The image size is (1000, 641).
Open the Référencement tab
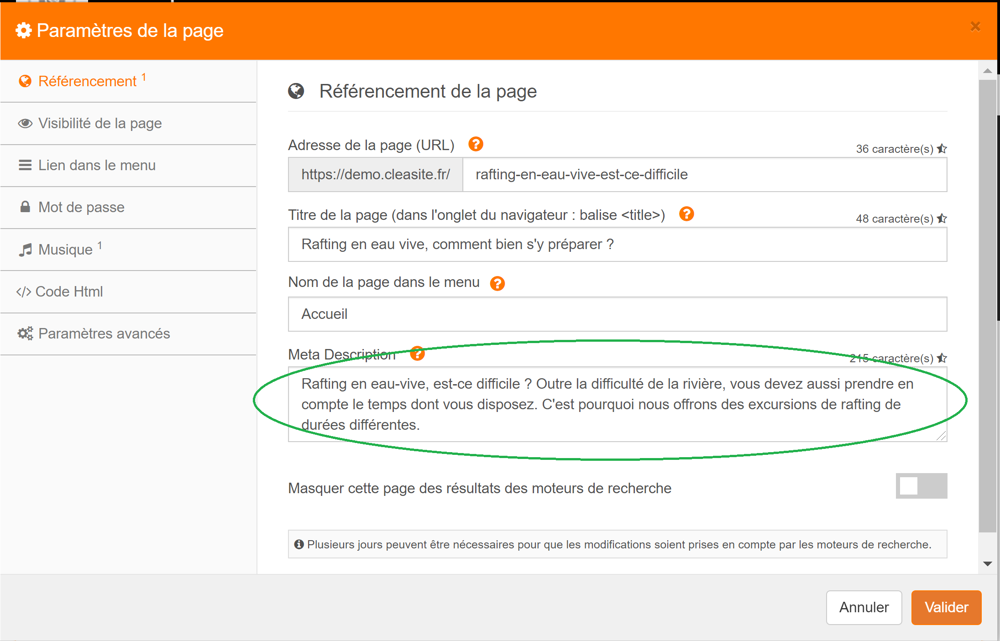pos(87,81)
